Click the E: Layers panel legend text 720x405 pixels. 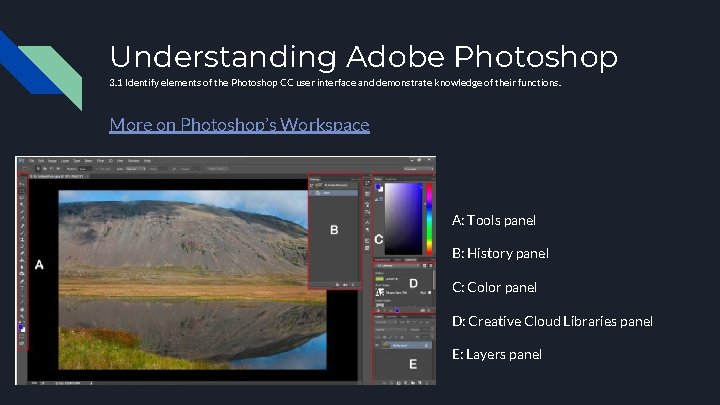497,354
